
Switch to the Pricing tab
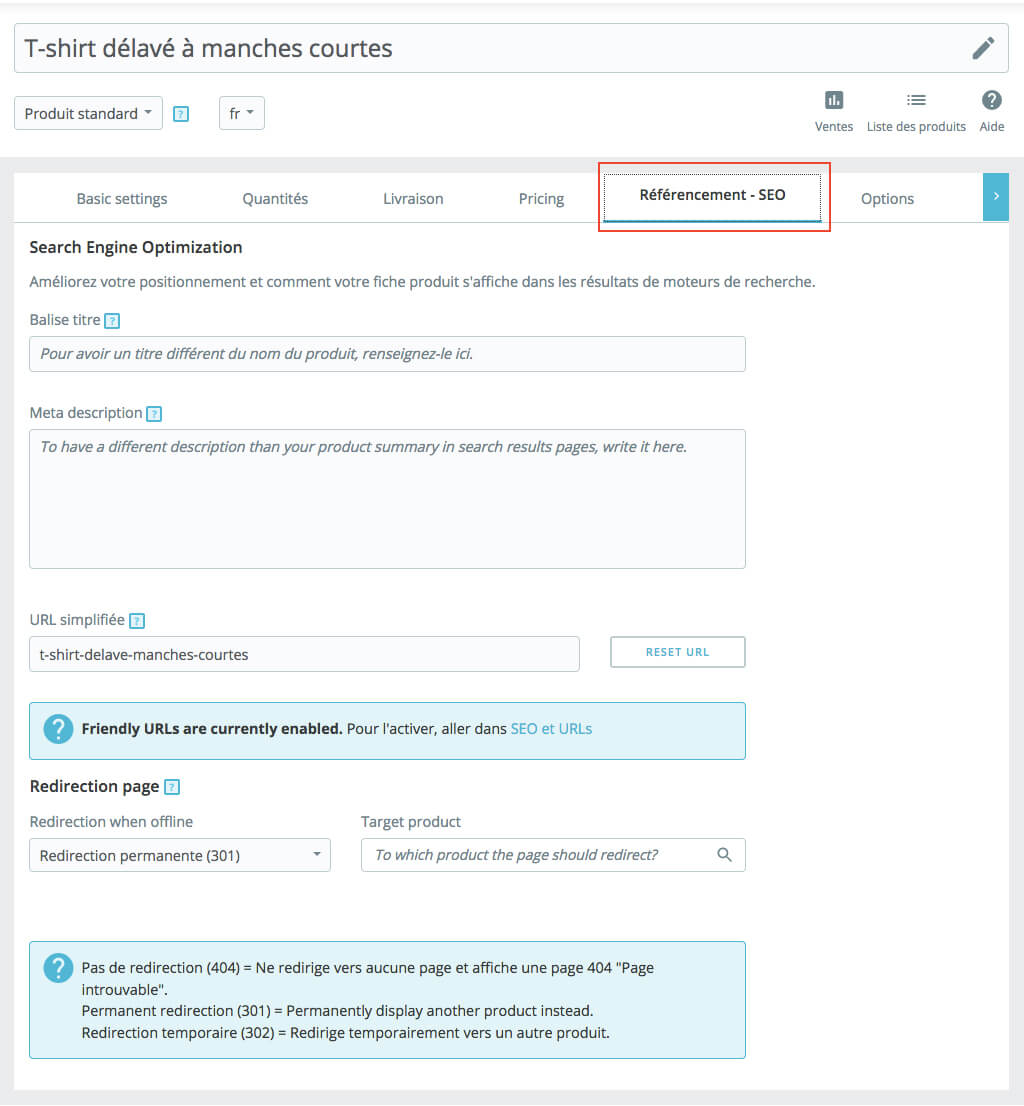coord(541,199)
